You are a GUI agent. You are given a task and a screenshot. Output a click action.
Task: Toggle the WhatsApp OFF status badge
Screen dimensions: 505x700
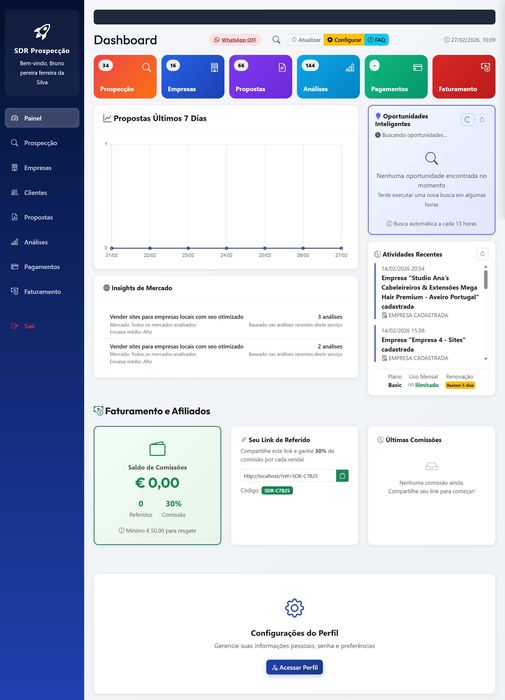pos(235,40)
